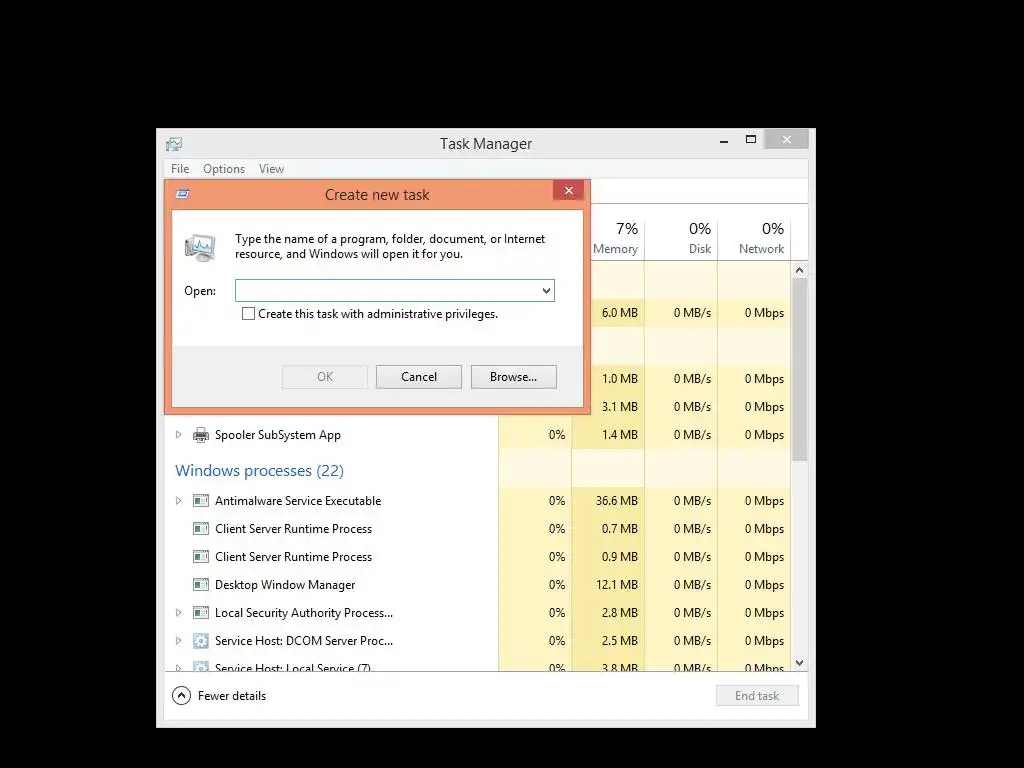Open the Open field dropdown arrow
The image size is (1024, 768).
pyautogui.click(x=546, y=291)
